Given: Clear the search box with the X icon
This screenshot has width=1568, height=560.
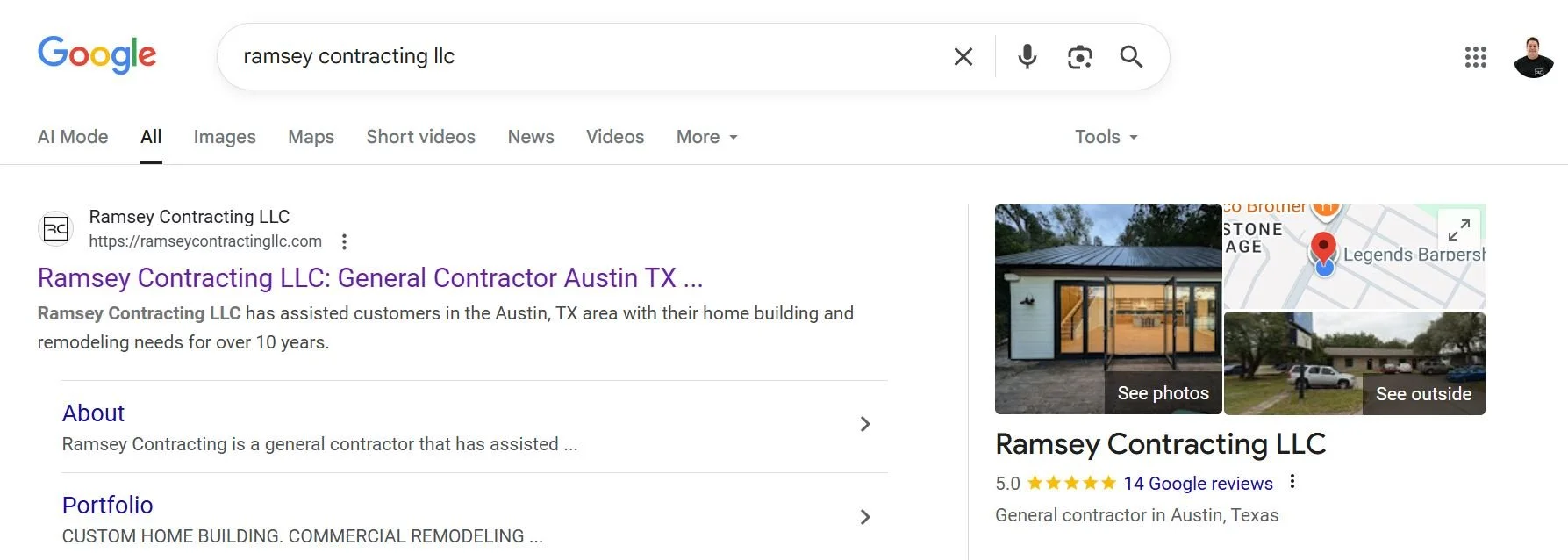Looking at the screenshot, I should 963,57.
